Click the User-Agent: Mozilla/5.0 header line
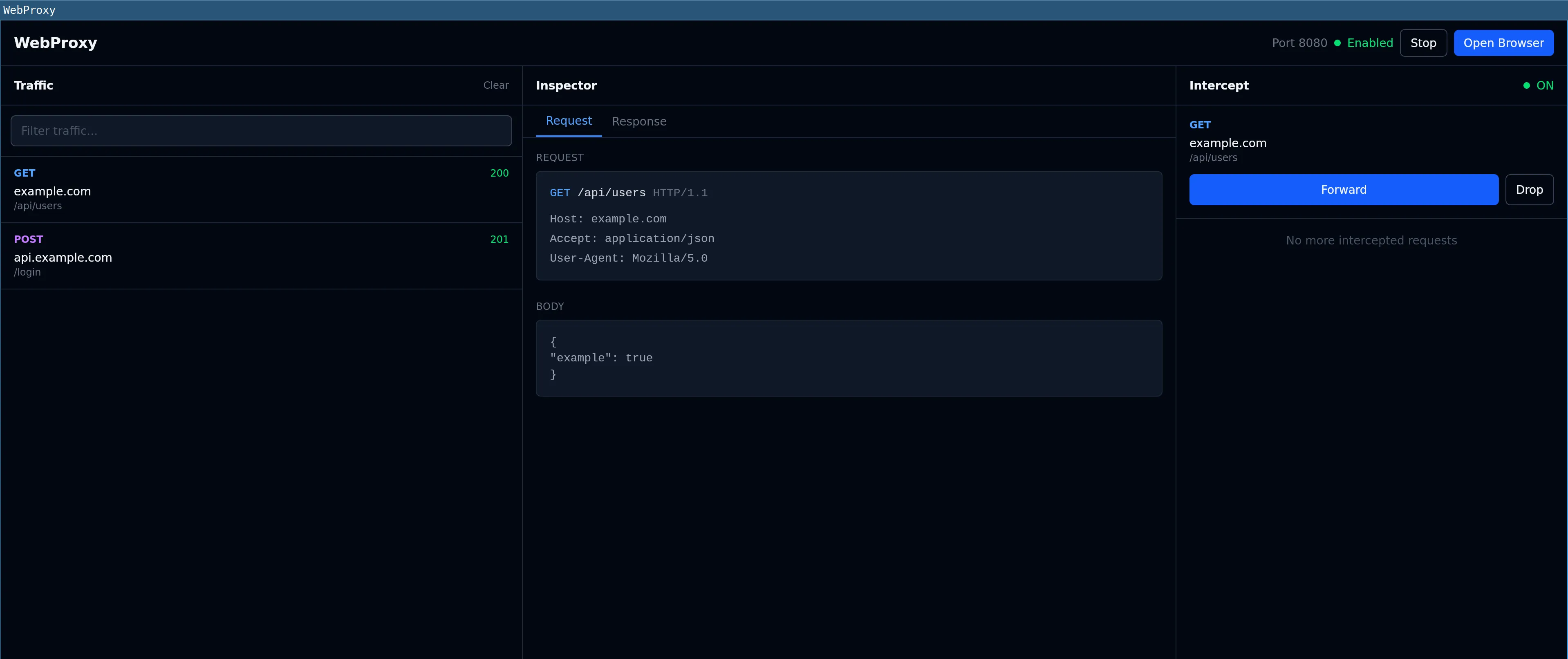This screenshot has width=1568, height=659. [629, 258]
